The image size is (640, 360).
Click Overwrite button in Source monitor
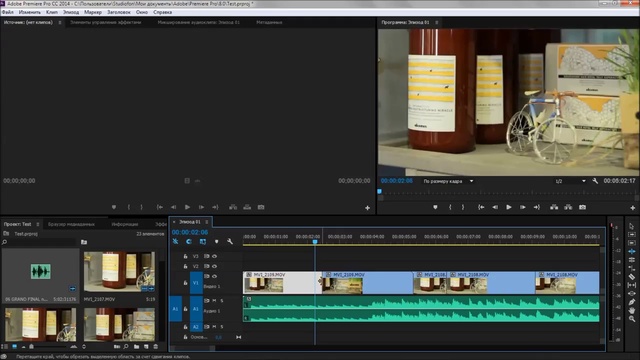(x=247, y=207)
